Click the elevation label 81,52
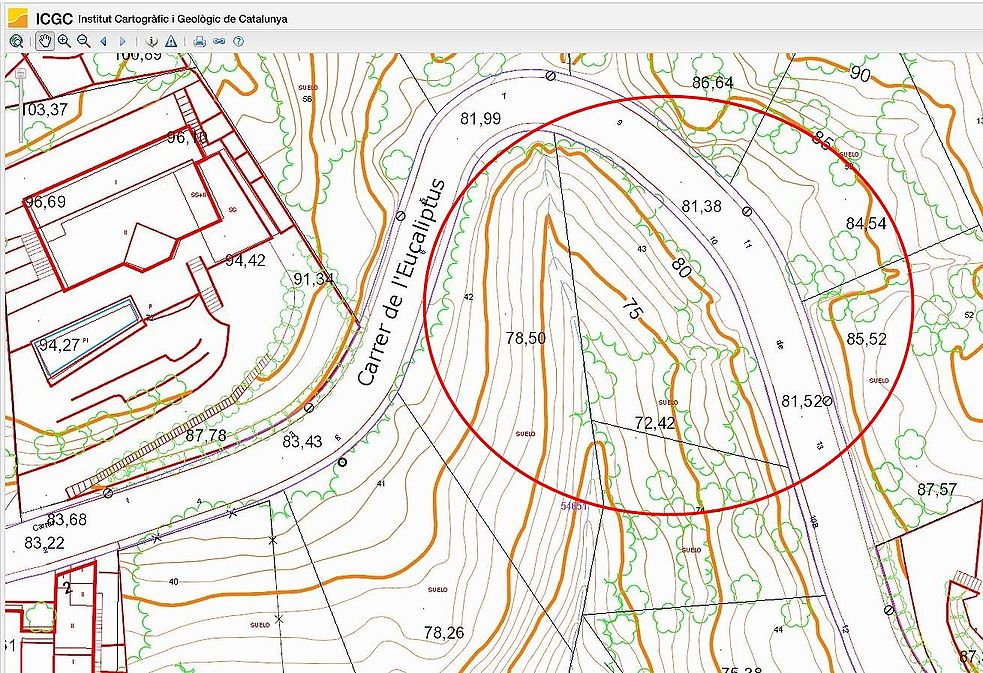 pos(802,401)
